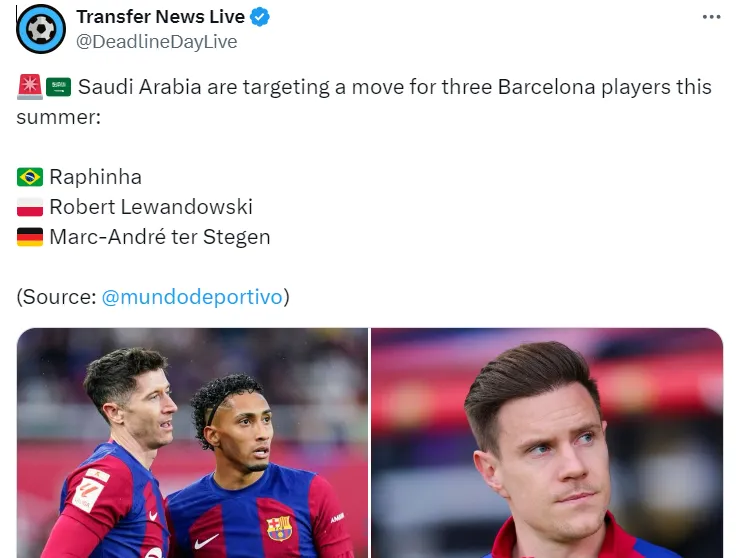The width and height of the screenshot is (741, 558).
Task: Click the Marc-André ter Stegen text
Action: [160, 237]
